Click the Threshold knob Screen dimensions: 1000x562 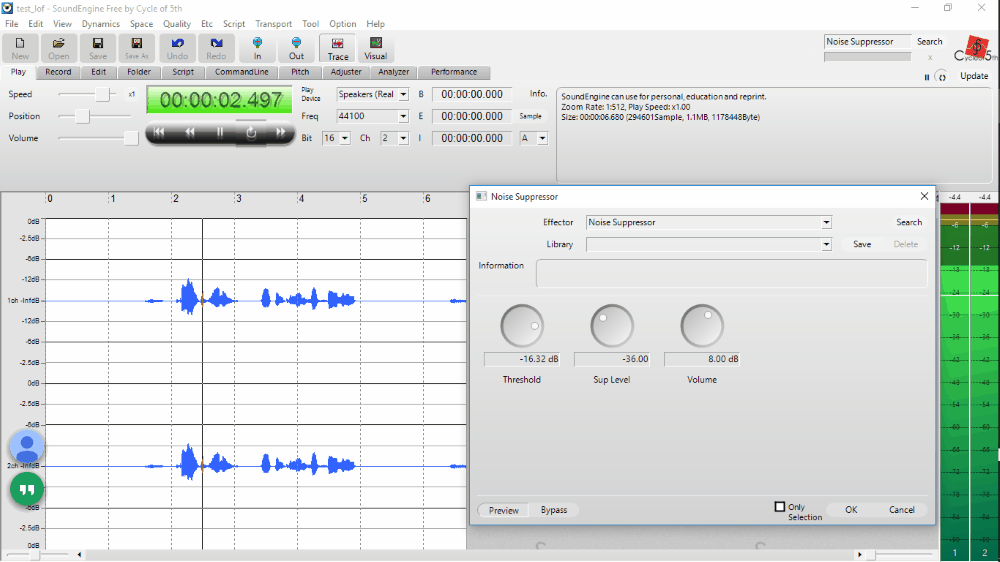pyautogui.click(x=522, y=326)
